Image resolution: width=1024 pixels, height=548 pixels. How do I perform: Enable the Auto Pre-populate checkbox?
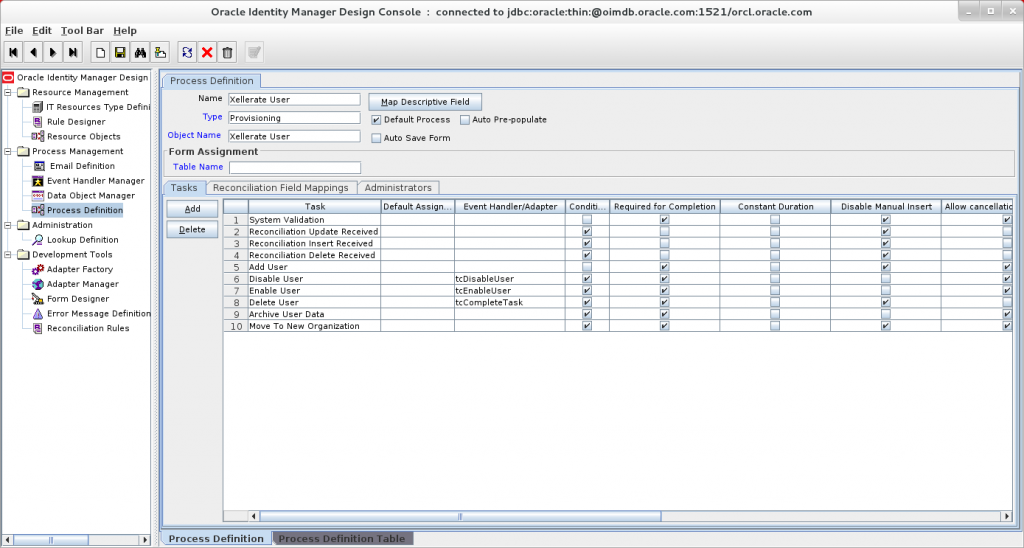[465, 120]
